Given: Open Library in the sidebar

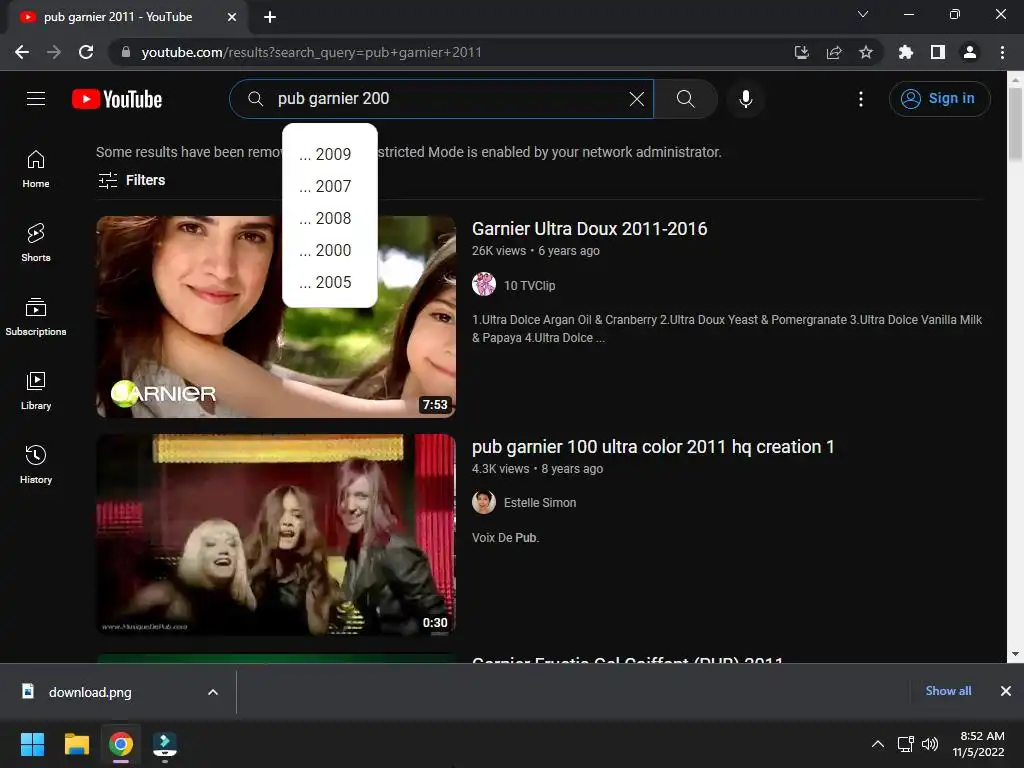Looking at the screenshot, I should [x=36, y=390].
